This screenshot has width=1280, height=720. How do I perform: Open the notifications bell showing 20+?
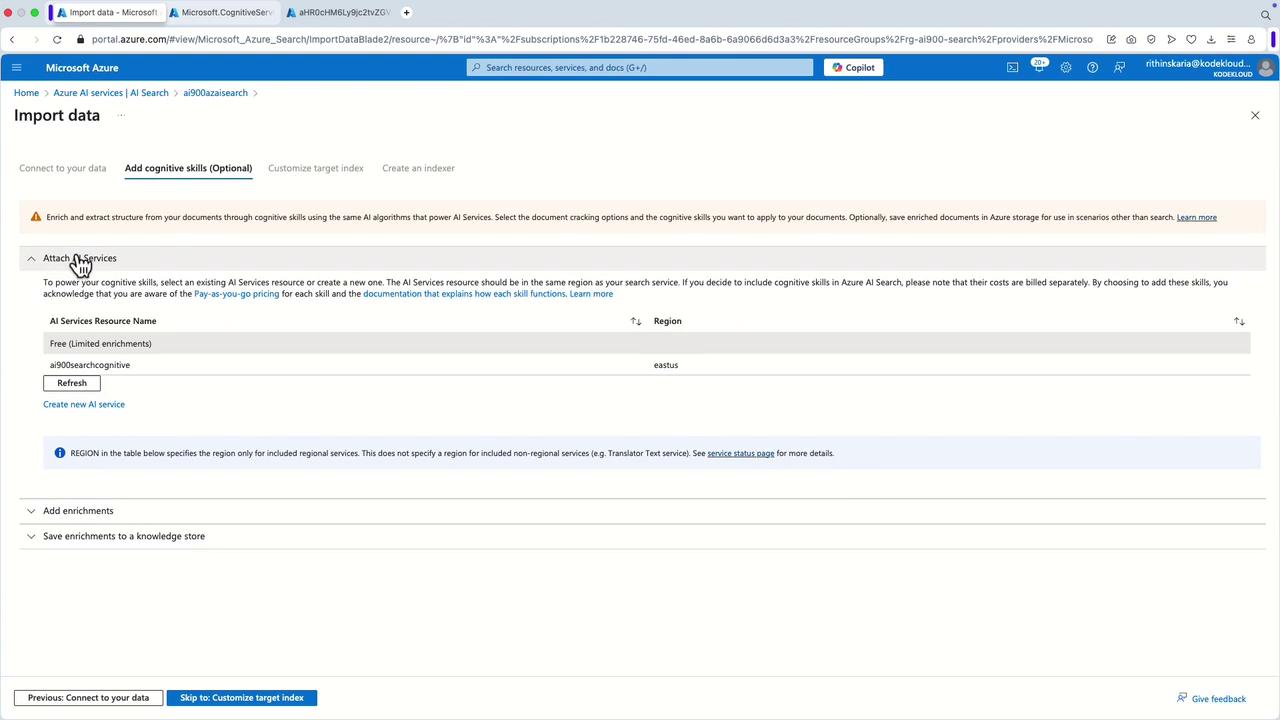1039,67
